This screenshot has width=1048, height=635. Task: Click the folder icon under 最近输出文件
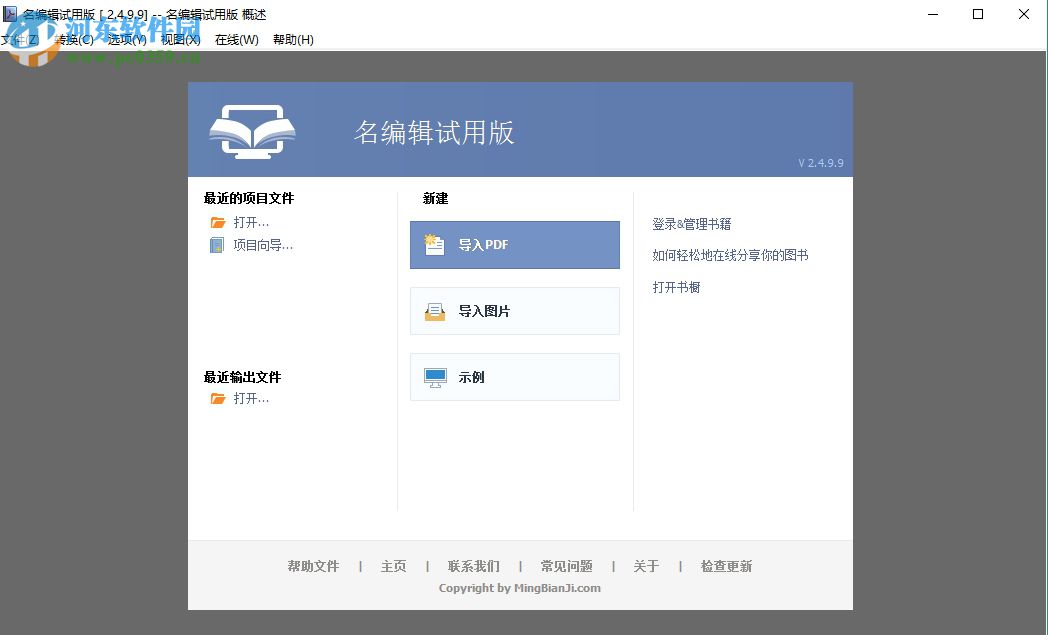218,398
